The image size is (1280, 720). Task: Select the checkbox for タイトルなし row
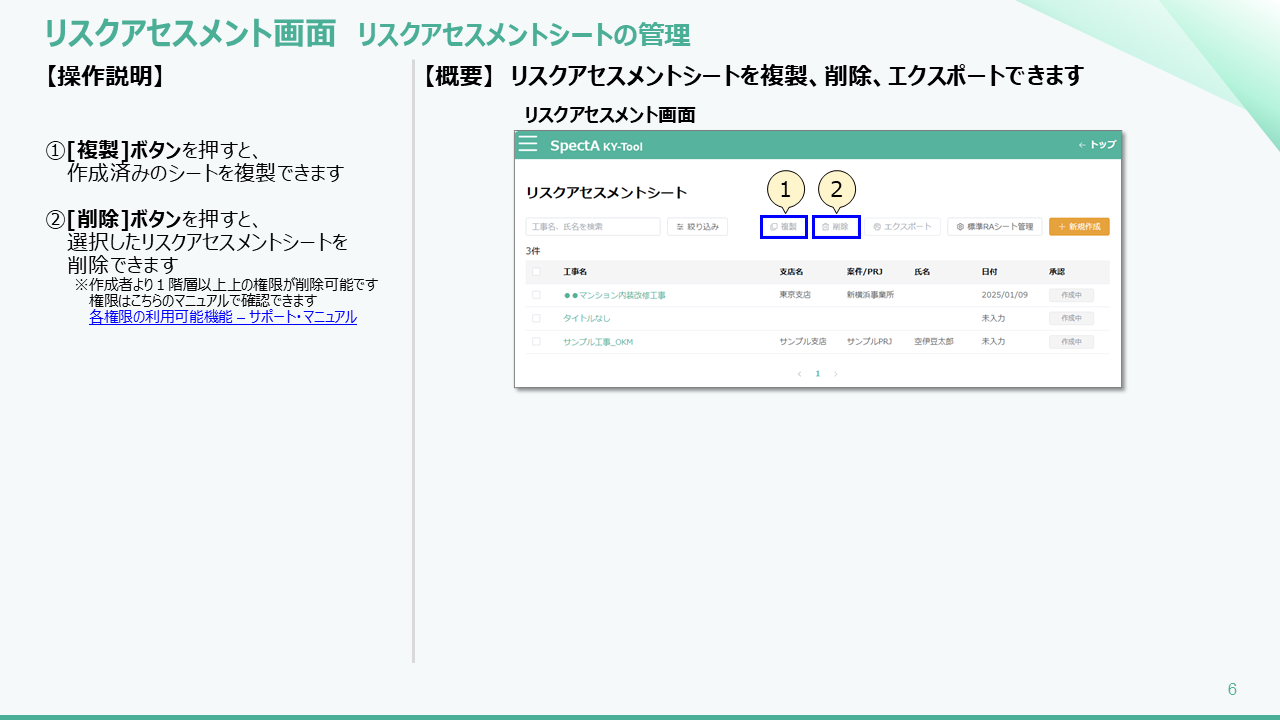536,318
